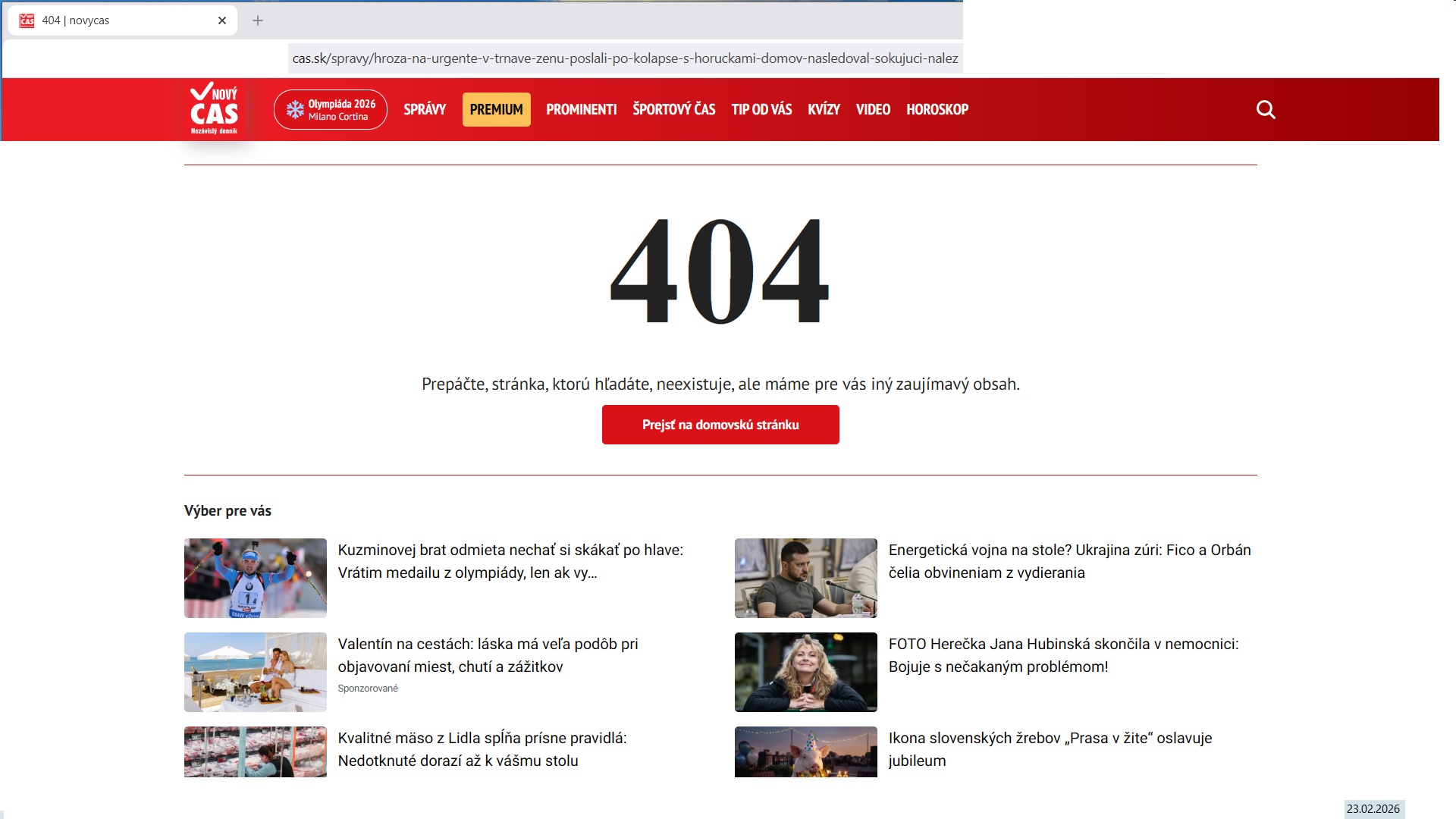The image size is (1456, 819).
Task: Click the Olympiáda 2026 snowflake badge
Action: coord(331,110)
